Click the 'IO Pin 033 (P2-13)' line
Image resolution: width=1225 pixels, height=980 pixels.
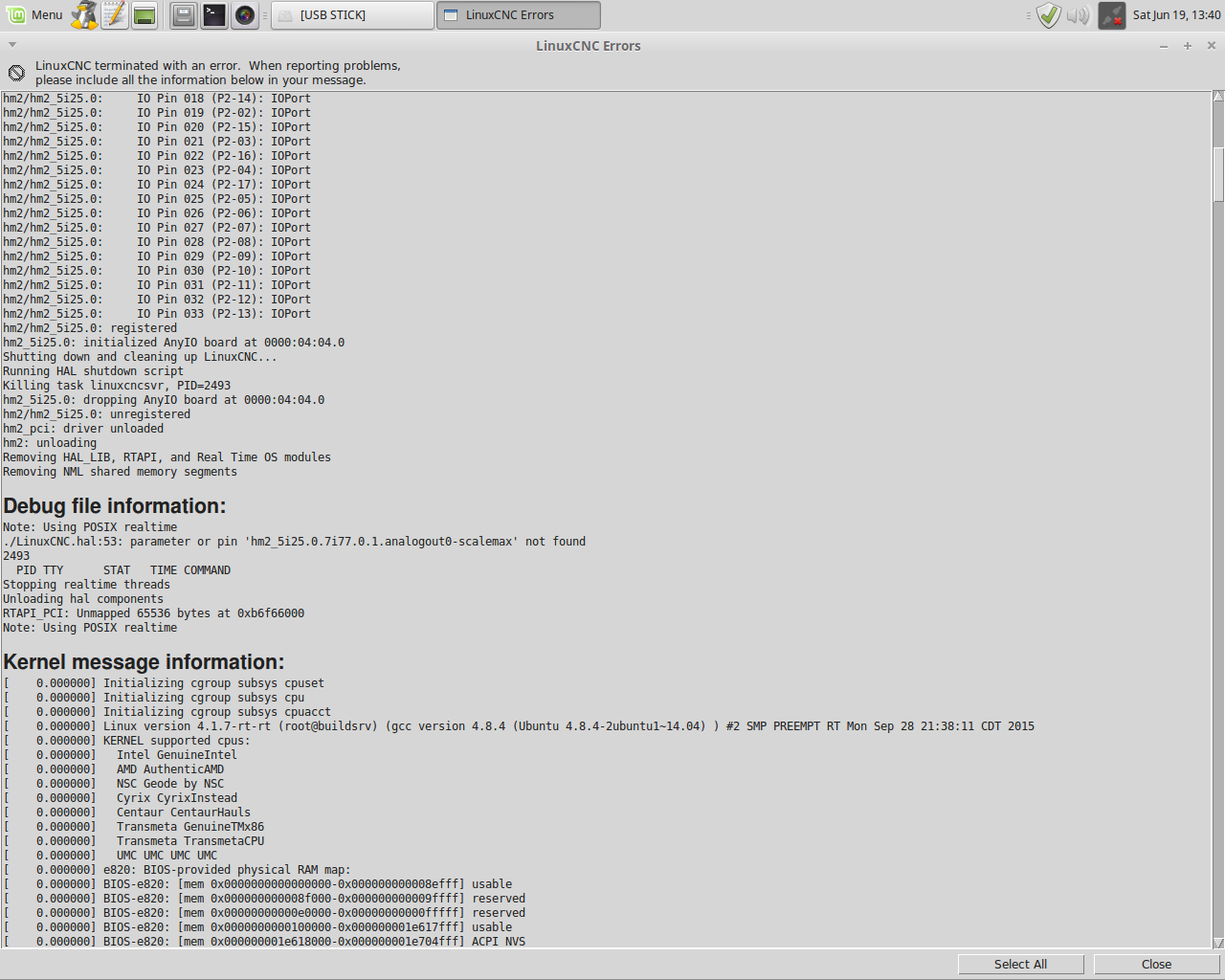(x=157, y=314)
